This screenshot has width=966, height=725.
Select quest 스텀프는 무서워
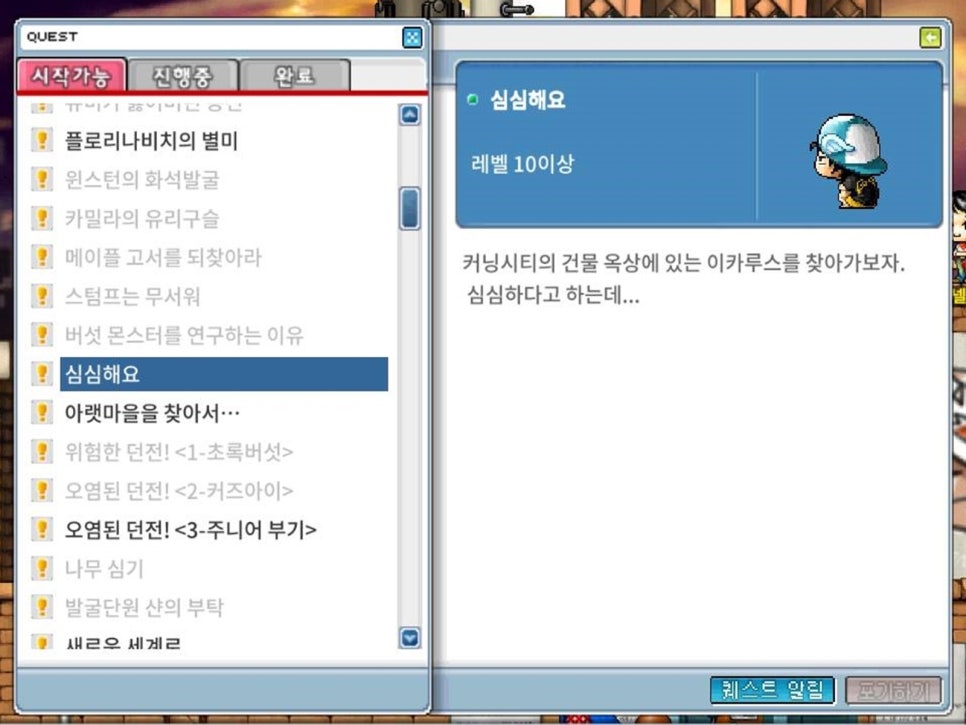(x=132, y=296)
